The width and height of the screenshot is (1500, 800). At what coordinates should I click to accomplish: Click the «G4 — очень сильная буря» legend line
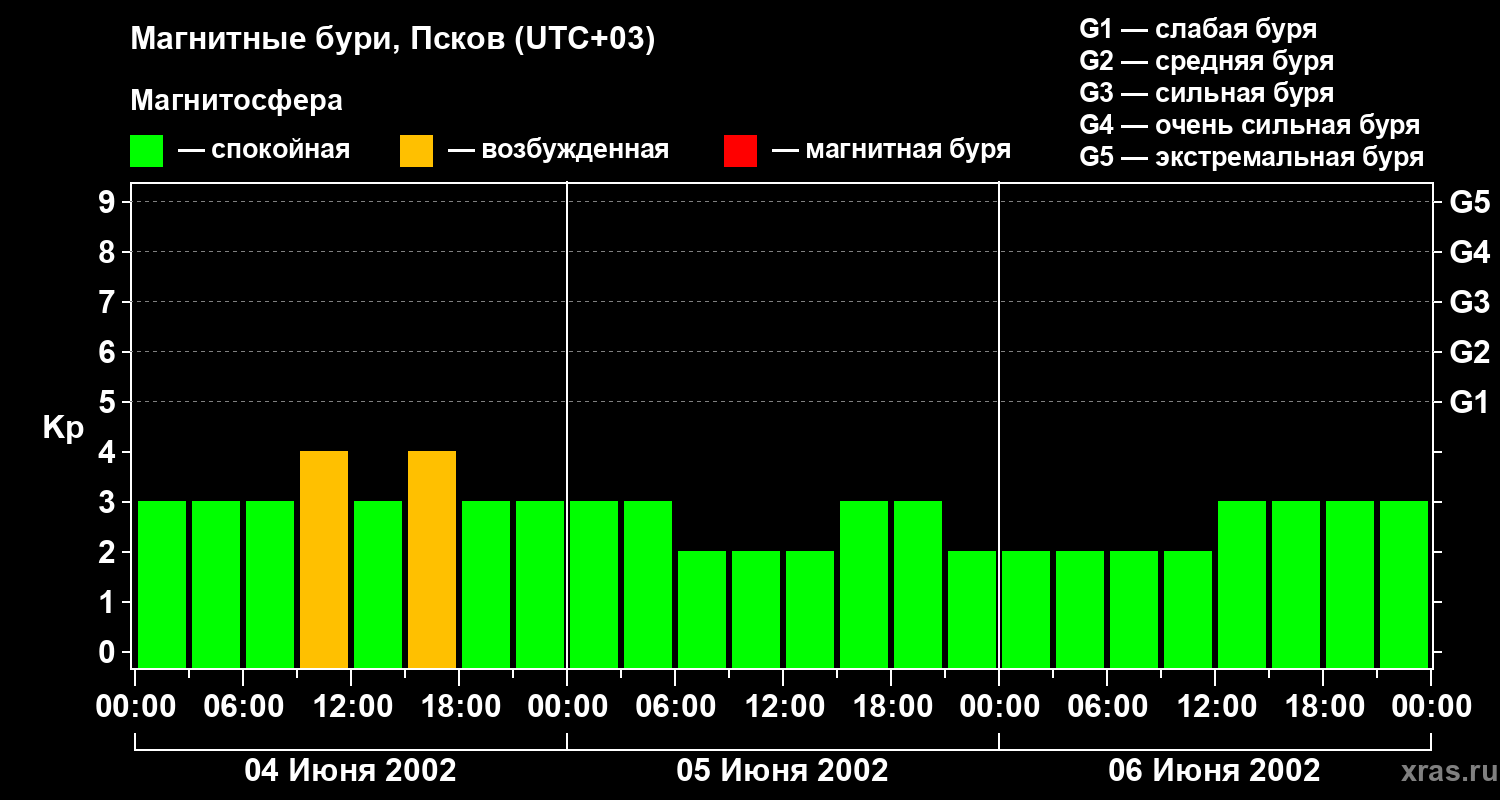(1249, 125)
